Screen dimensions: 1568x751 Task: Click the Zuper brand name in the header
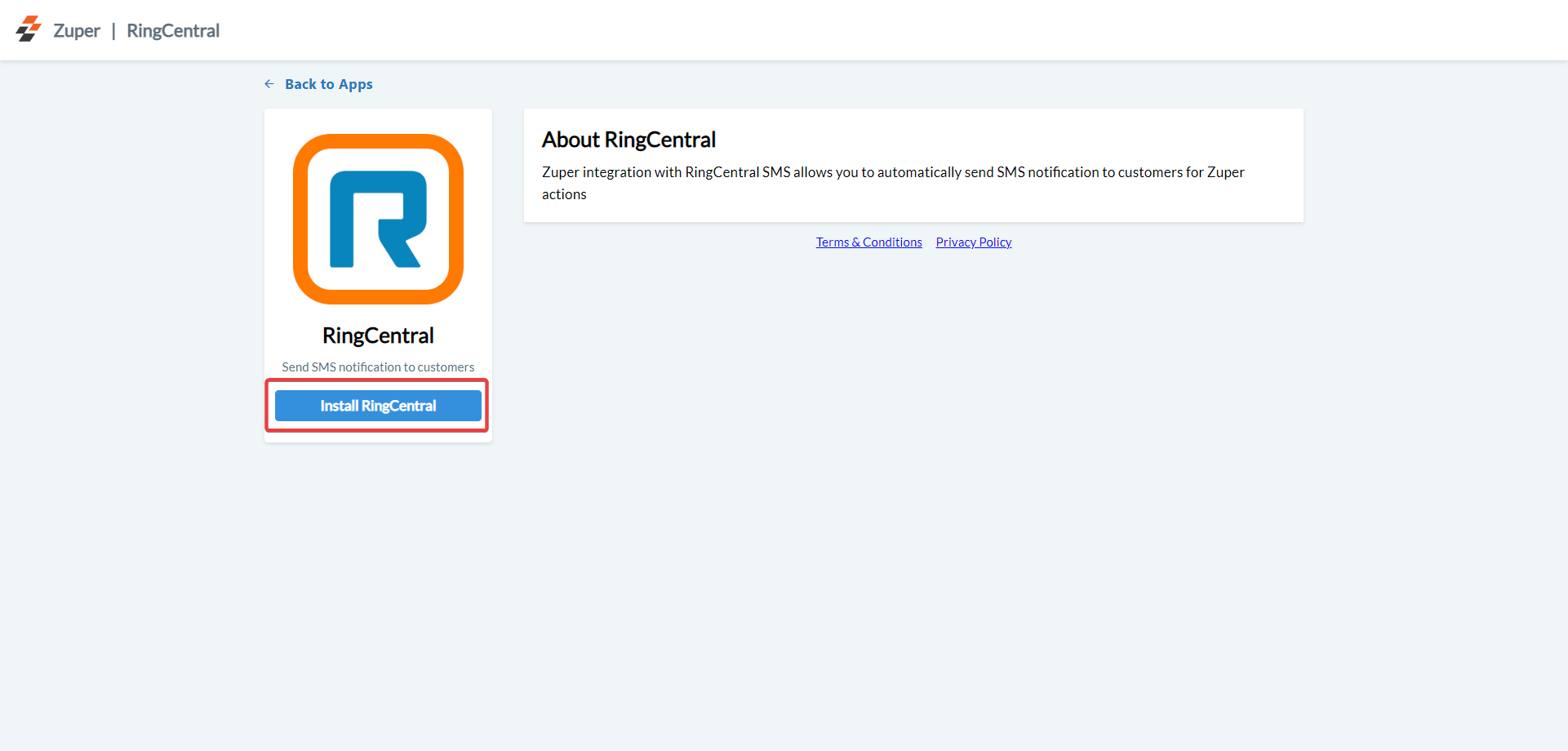pos(77,31)
